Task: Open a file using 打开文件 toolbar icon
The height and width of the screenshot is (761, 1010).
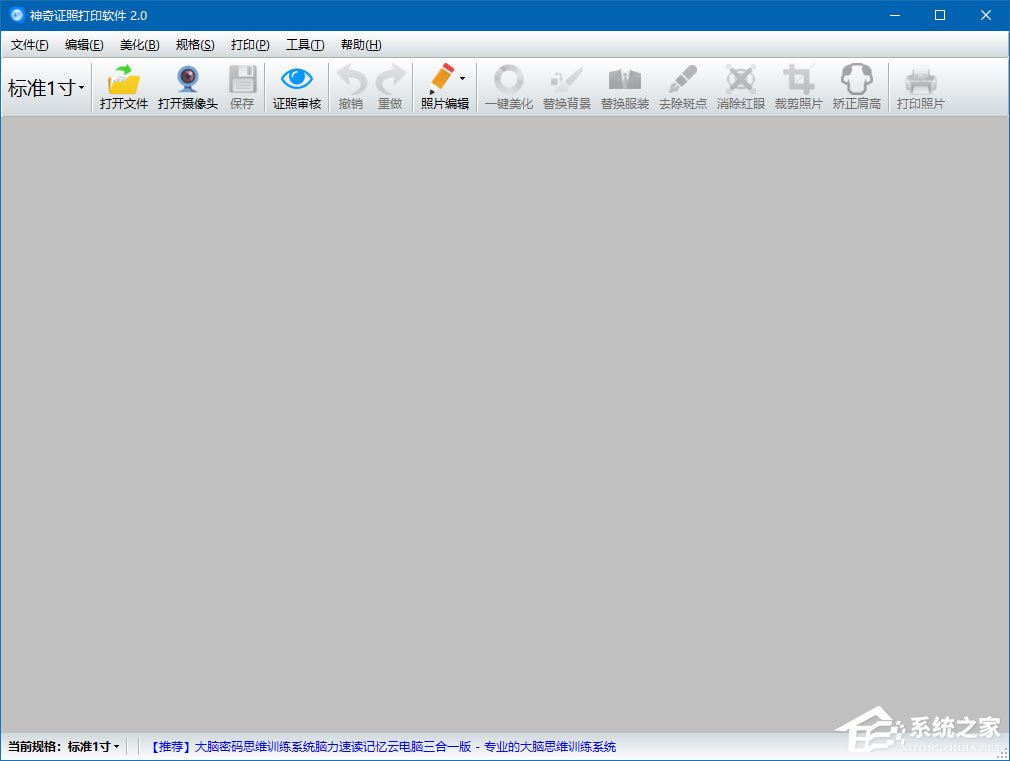Action: coord(123,87)
